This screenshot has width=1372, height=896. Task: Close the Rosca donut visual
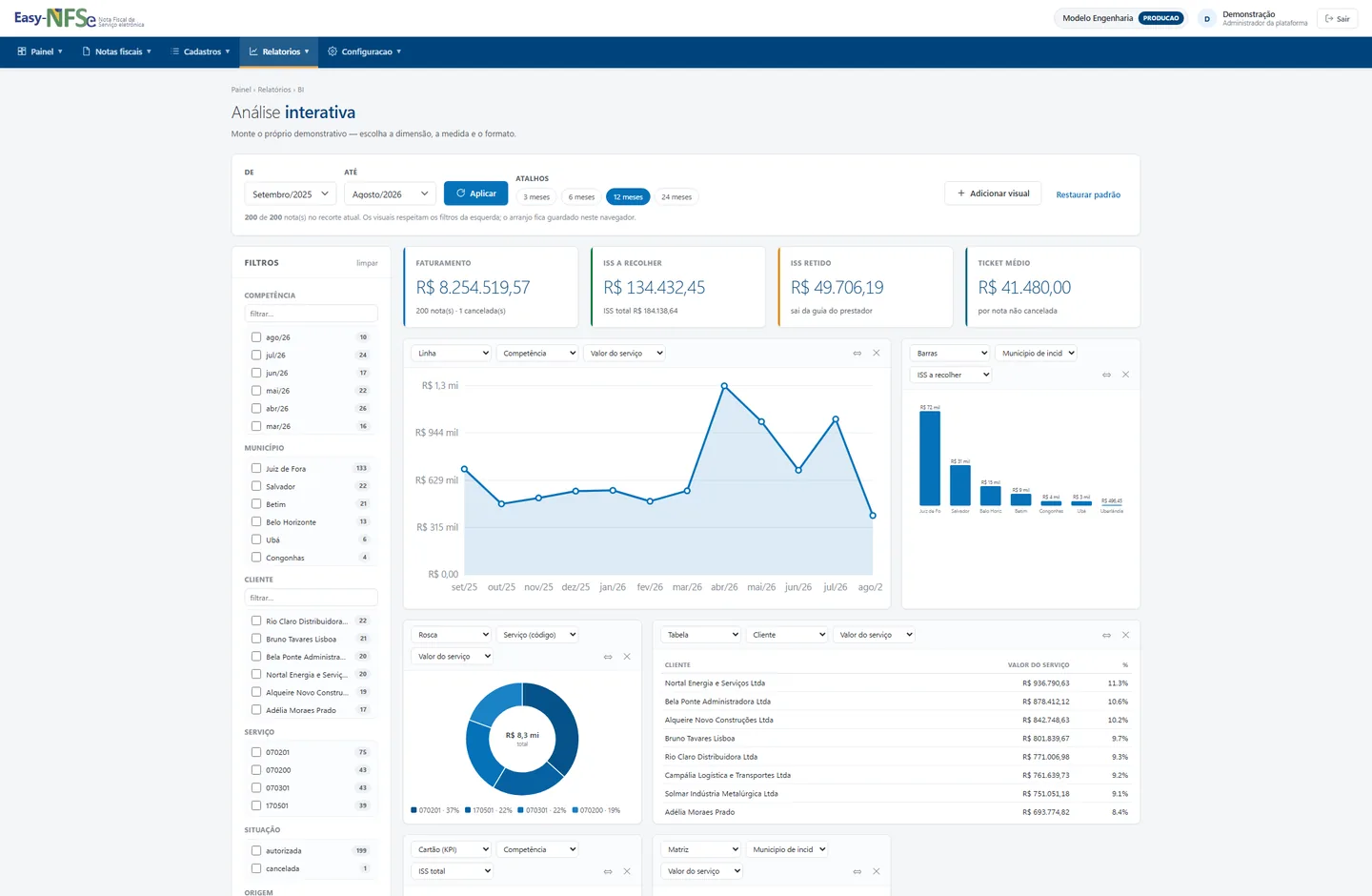627,657
